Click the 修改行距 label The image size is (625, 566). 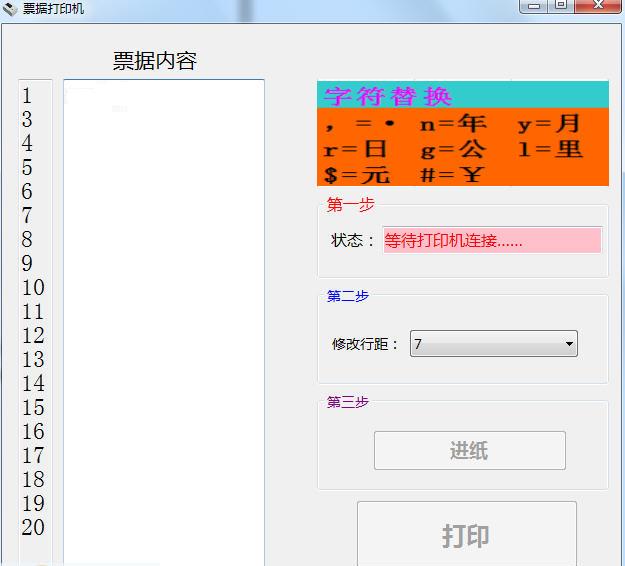pyautogui.click(x=364, y=344)
